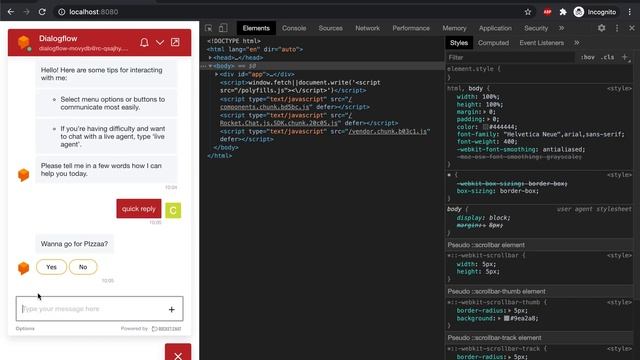Expand the div id app node
This screenshot has width=640, height=360.
click(x=217, y=74)
